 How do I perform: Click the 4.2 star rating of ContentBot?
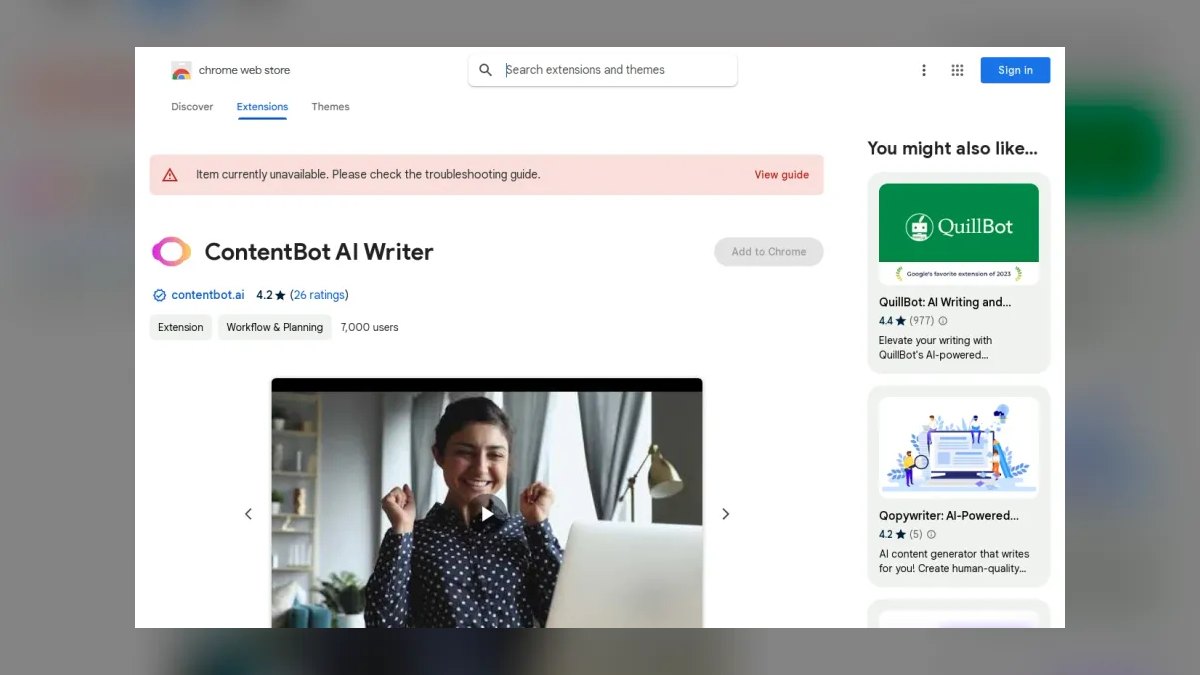coord(271,295)
